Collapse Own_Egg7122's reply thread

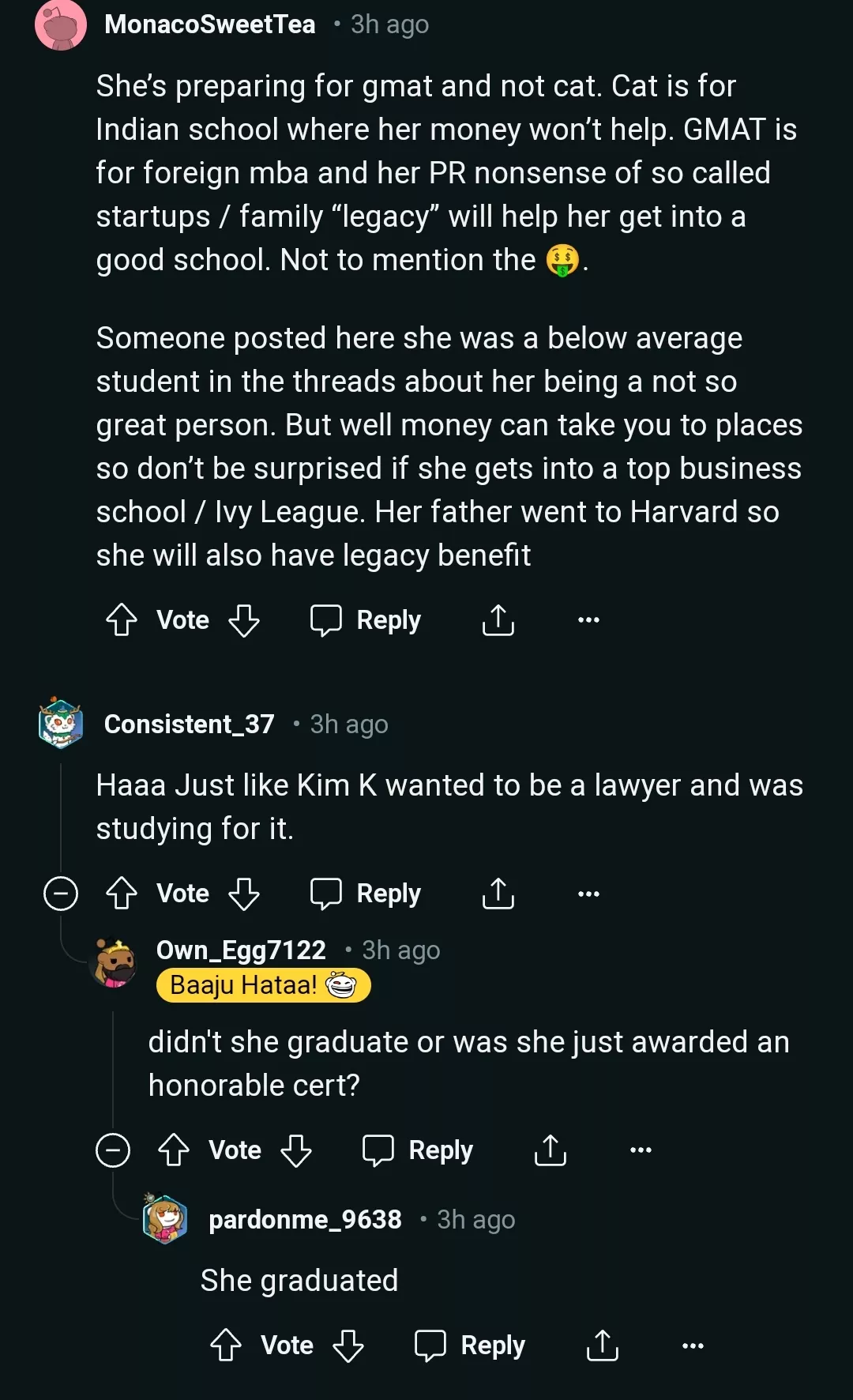(115, 1150)
